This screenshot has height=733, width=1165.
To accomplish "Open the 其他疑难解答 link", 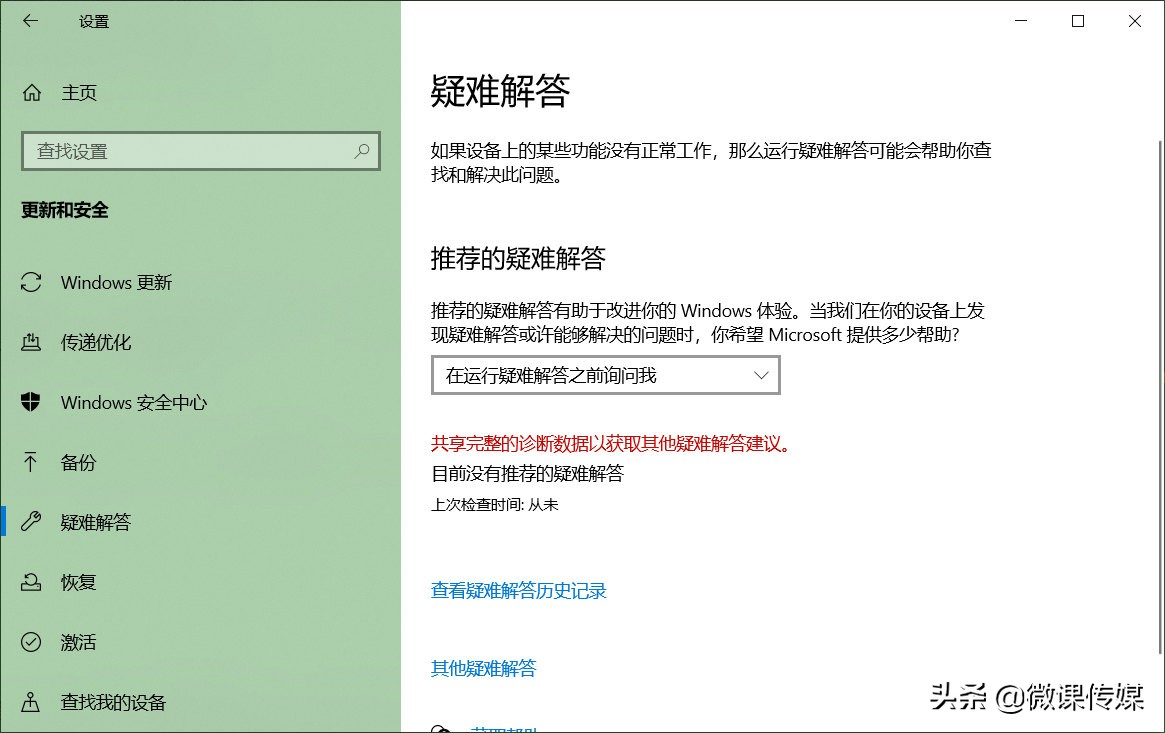I will pyautogui.click(x=483, y=668).
